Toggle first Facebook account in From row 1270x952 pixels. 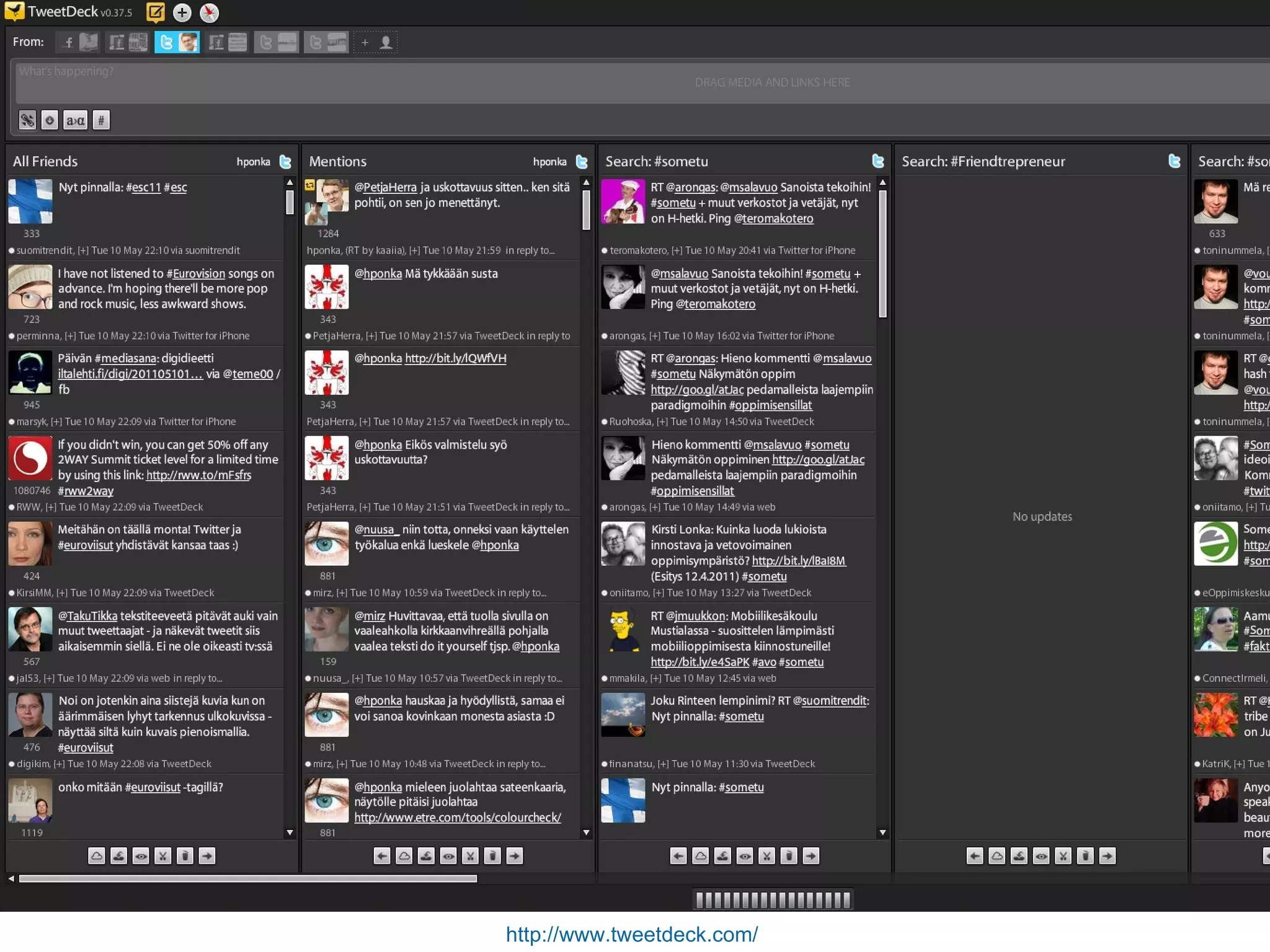[x=78, y=42]
